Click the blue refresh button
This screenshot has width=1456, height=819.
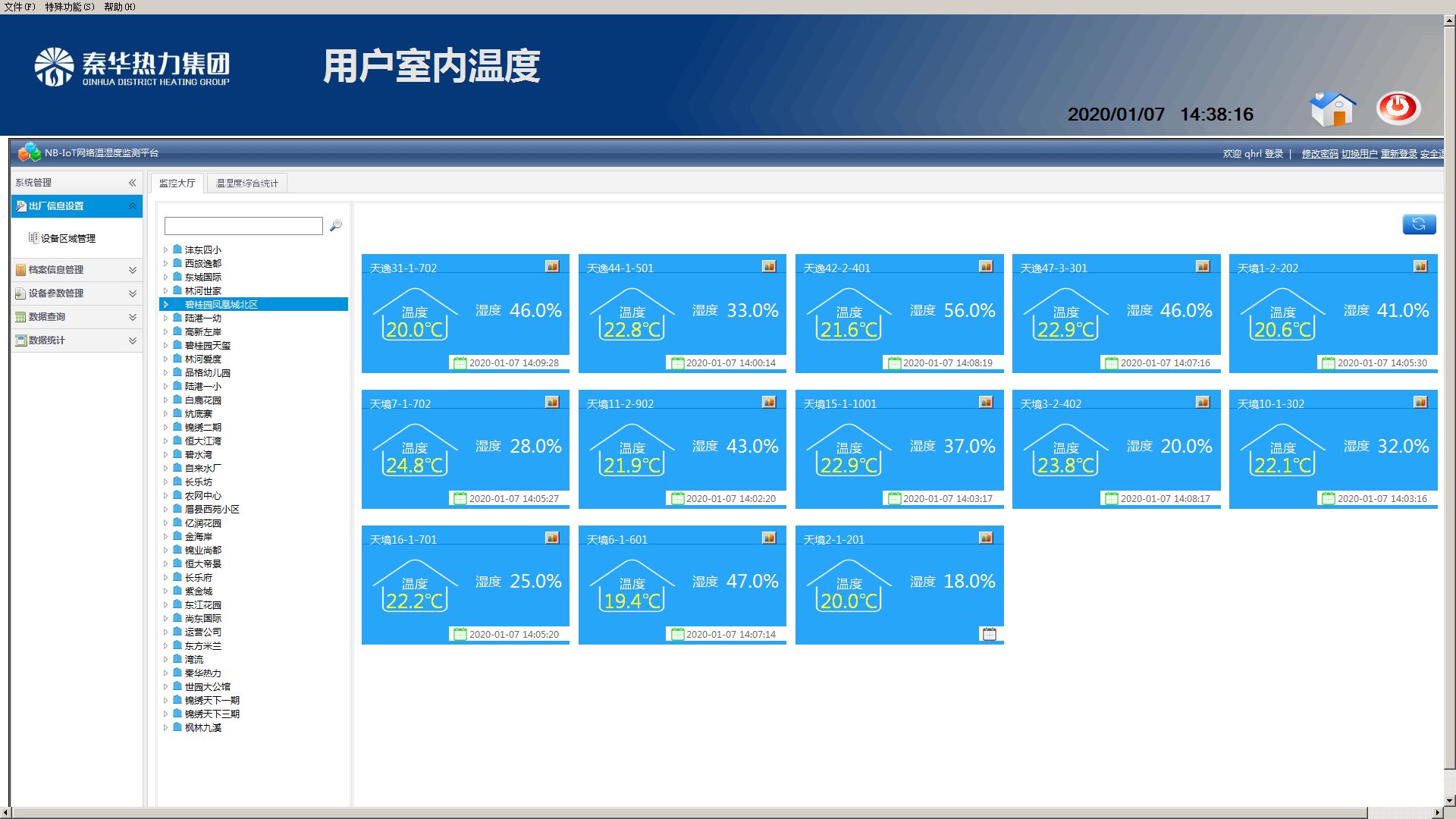(1418, 224)
